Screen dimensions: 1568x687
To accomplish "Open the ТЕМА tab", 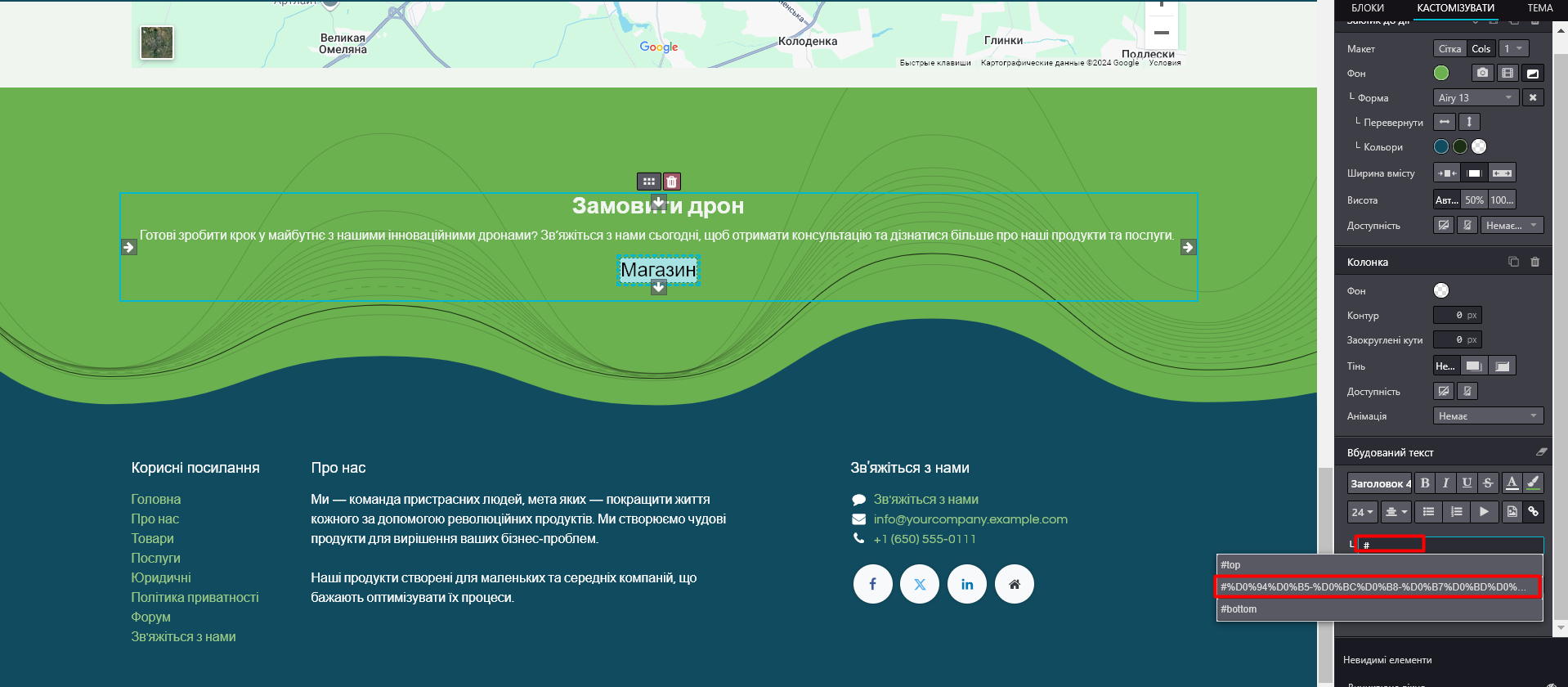I will (x=1539, y=8).
